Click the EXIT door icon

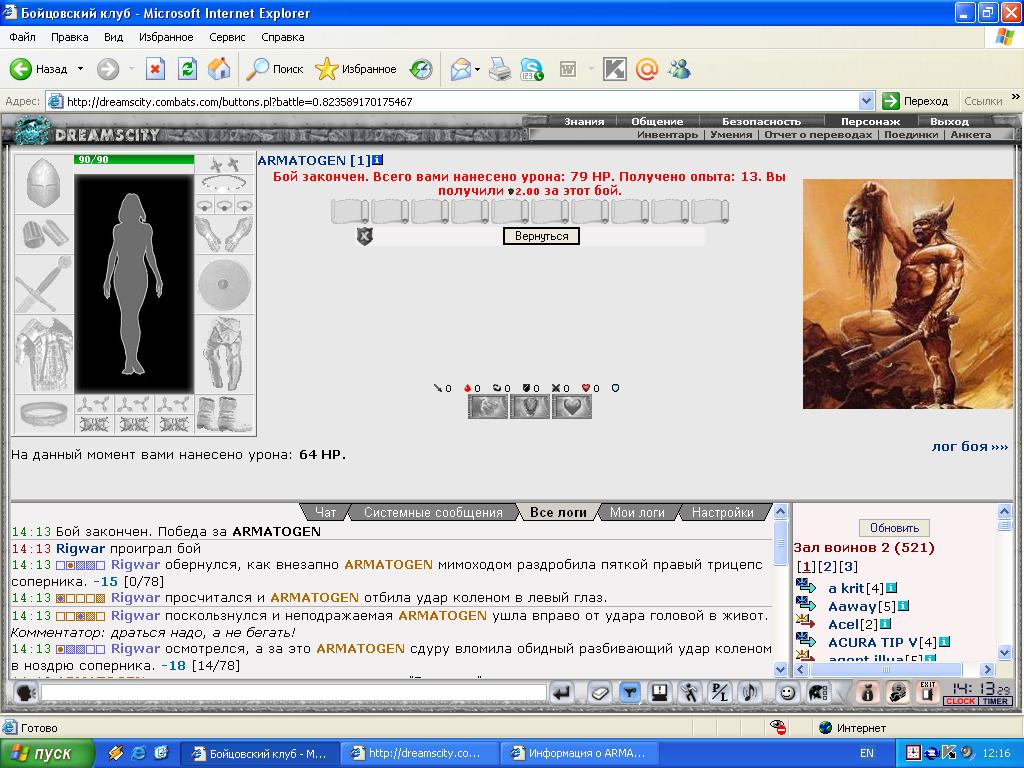click(x=927, y=692)
